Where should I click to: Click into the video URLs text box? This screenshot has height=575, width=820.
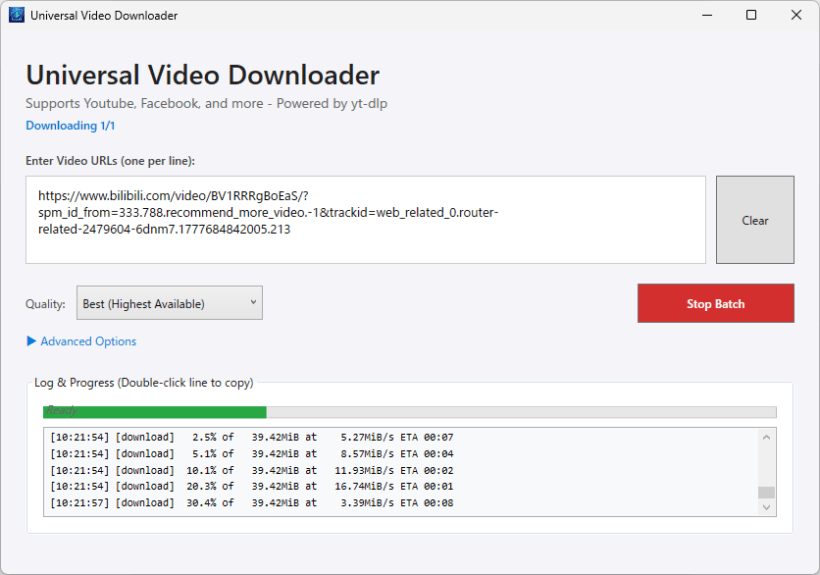tap(366, 220)
